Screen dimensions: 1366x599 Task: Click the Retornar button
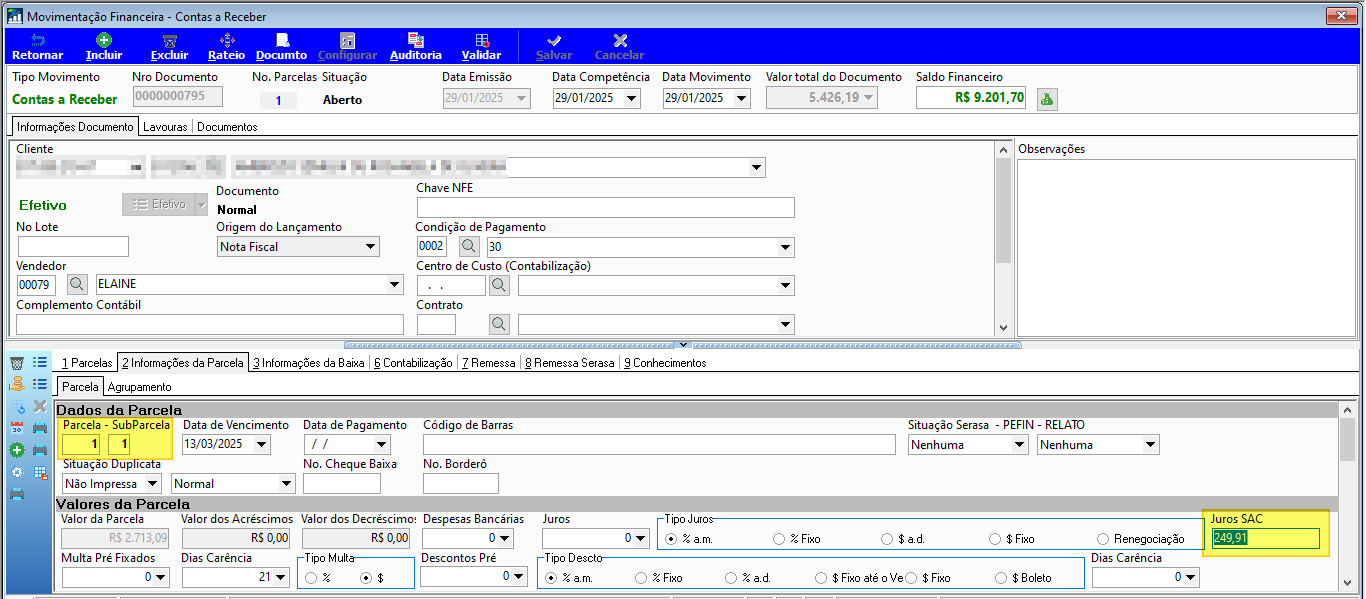(37, 47)
